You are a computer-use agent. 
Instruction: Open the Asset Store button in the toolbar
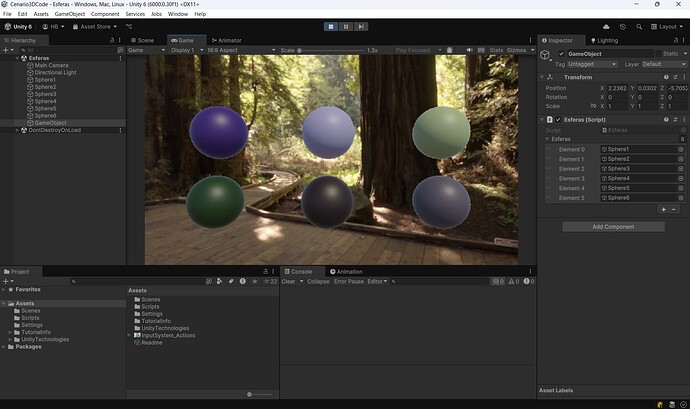tap(95, 27)
